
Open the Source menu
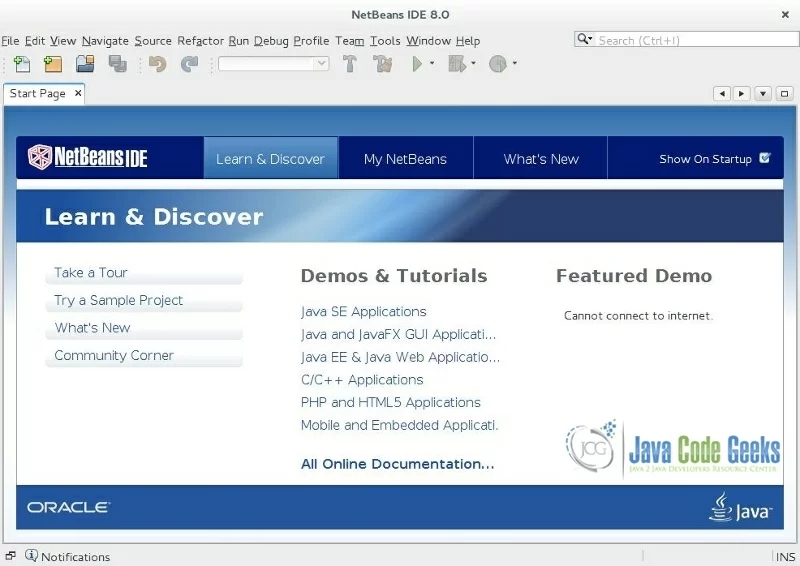point(153,41)
